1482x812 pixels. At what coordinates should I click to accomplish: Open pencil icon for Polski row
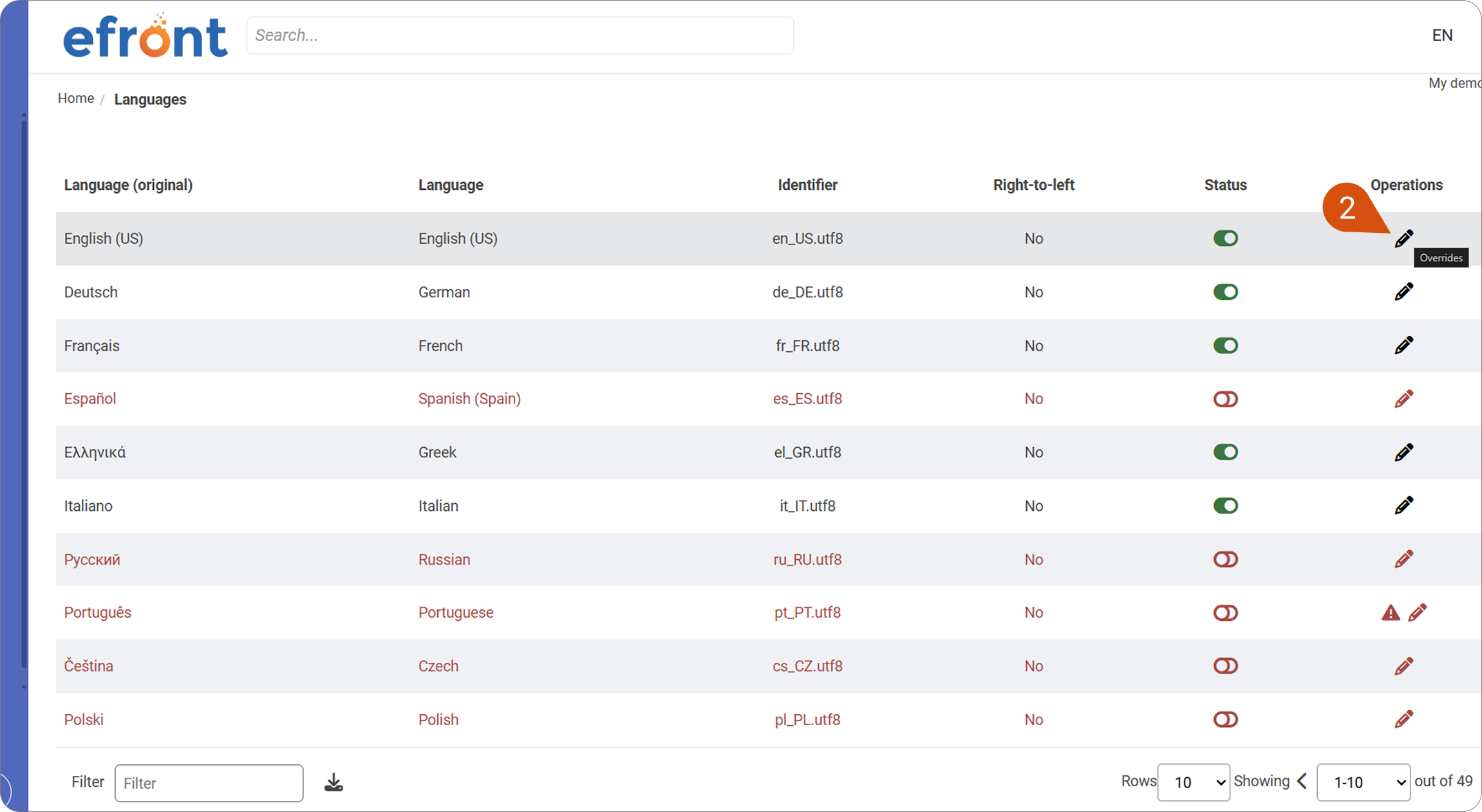[1403, 719]
